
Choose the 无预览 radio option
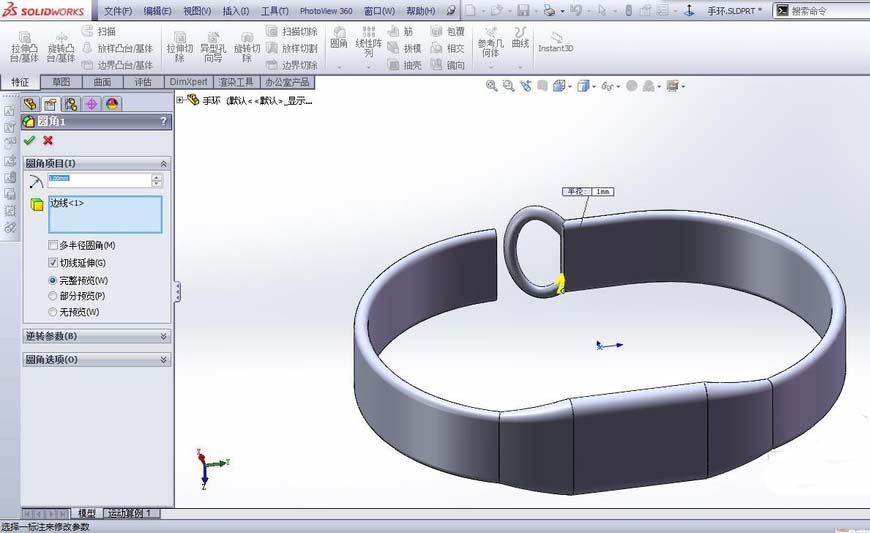[x=53, y=312]
